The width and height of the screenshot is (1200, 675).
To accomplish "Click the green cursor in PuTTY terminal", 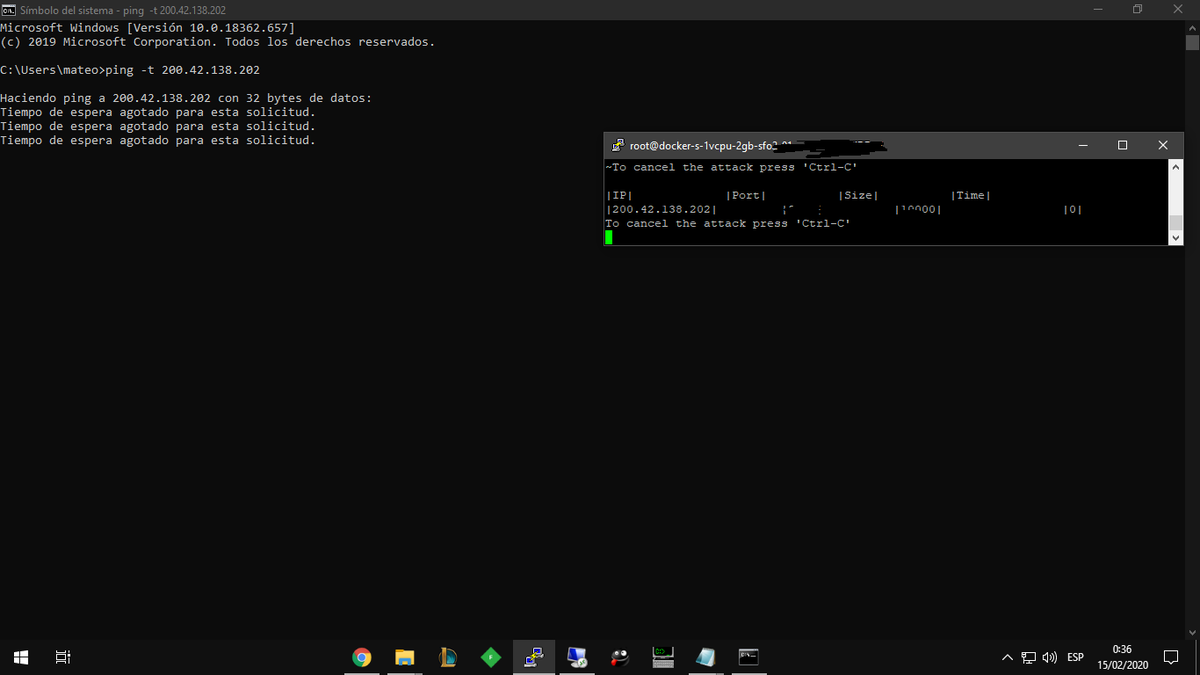I will 609,237.
